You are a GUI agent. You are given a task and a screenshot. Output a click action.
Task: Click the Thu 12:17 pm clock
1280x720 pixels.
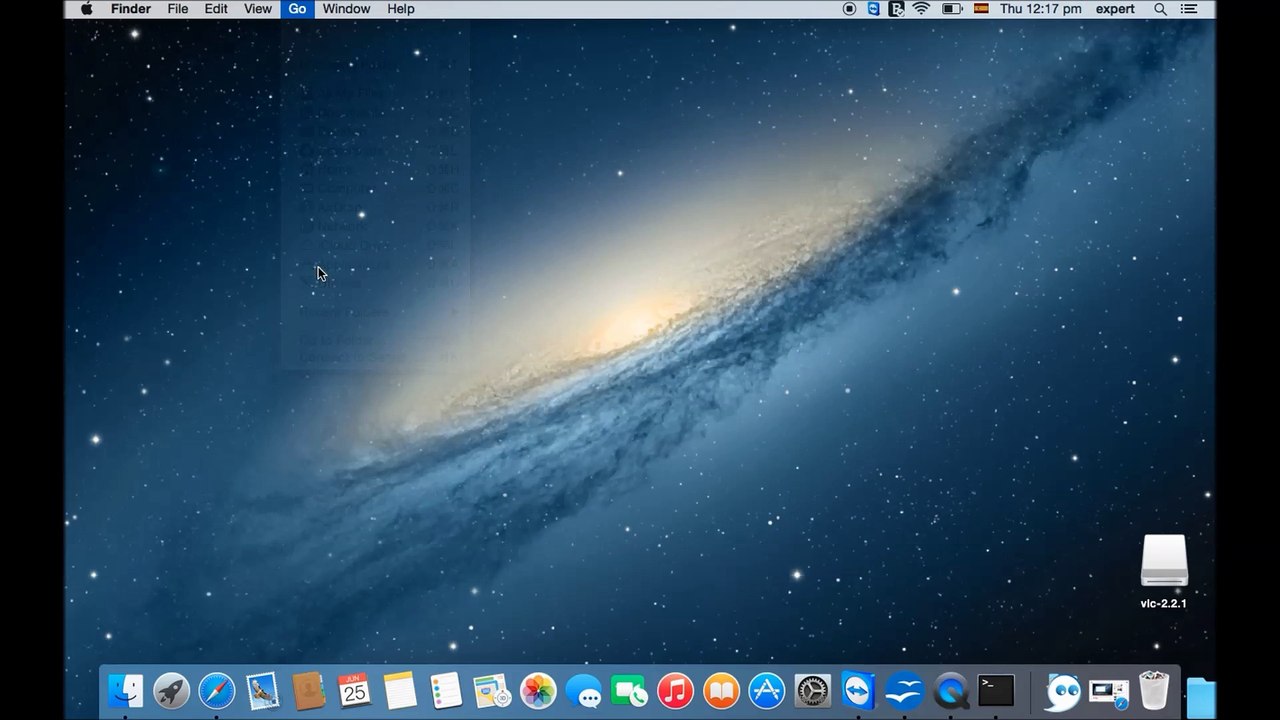(x=1041, y=9)
